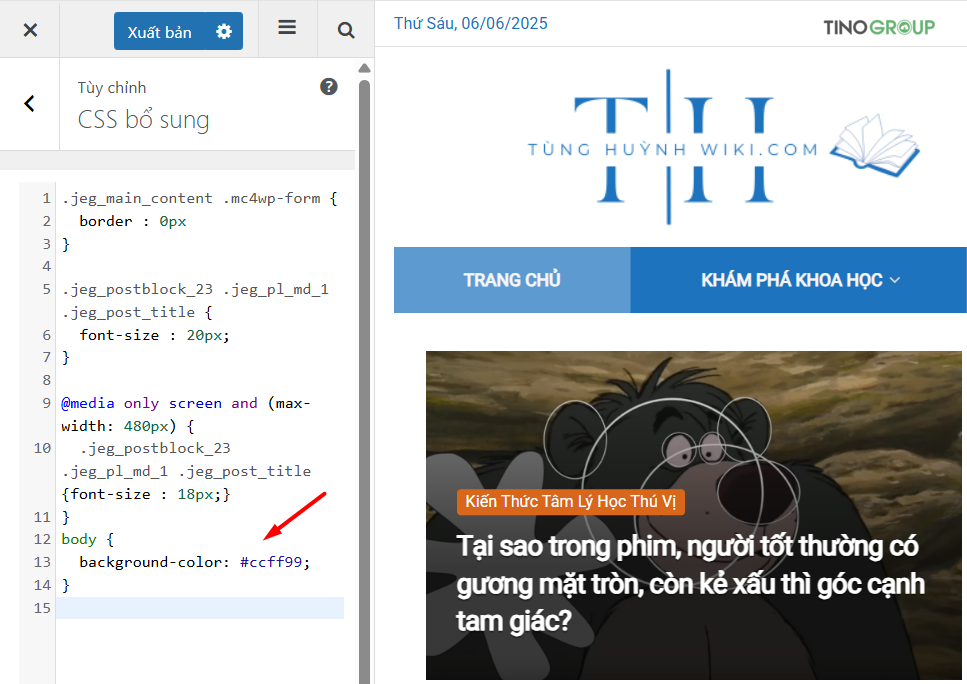This screenshot has width=967, height=684.
Task: Click the TinoGroup logo
Action: point(879,27)
